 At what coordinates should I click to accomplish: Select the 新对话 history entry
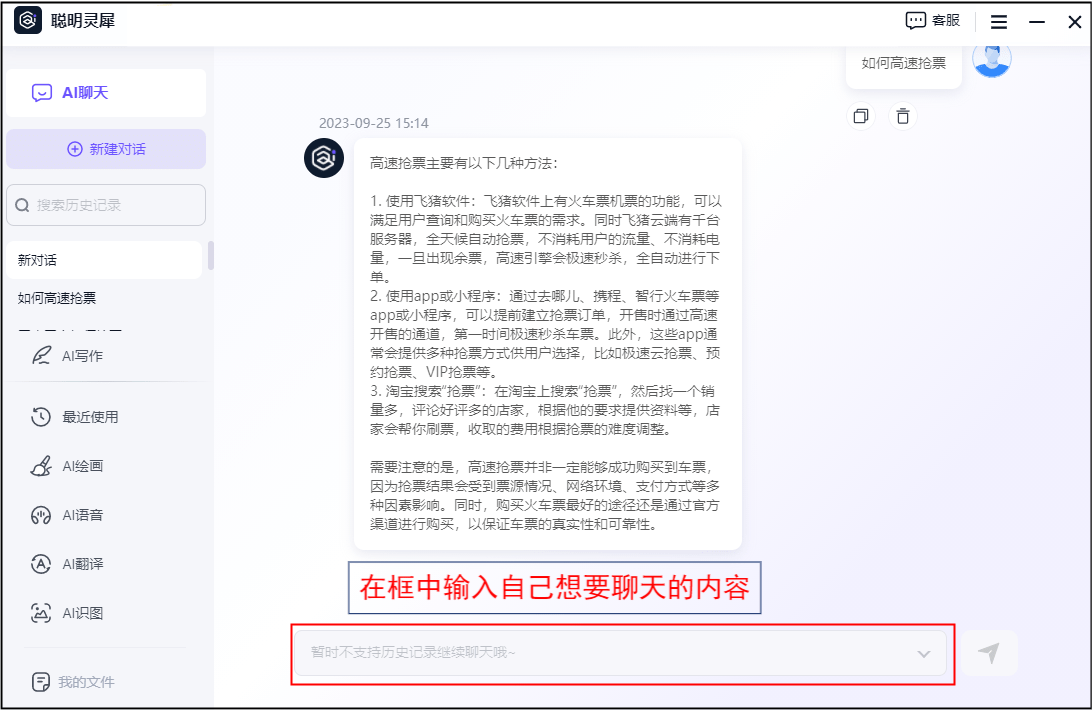click(x=100, y=260)
